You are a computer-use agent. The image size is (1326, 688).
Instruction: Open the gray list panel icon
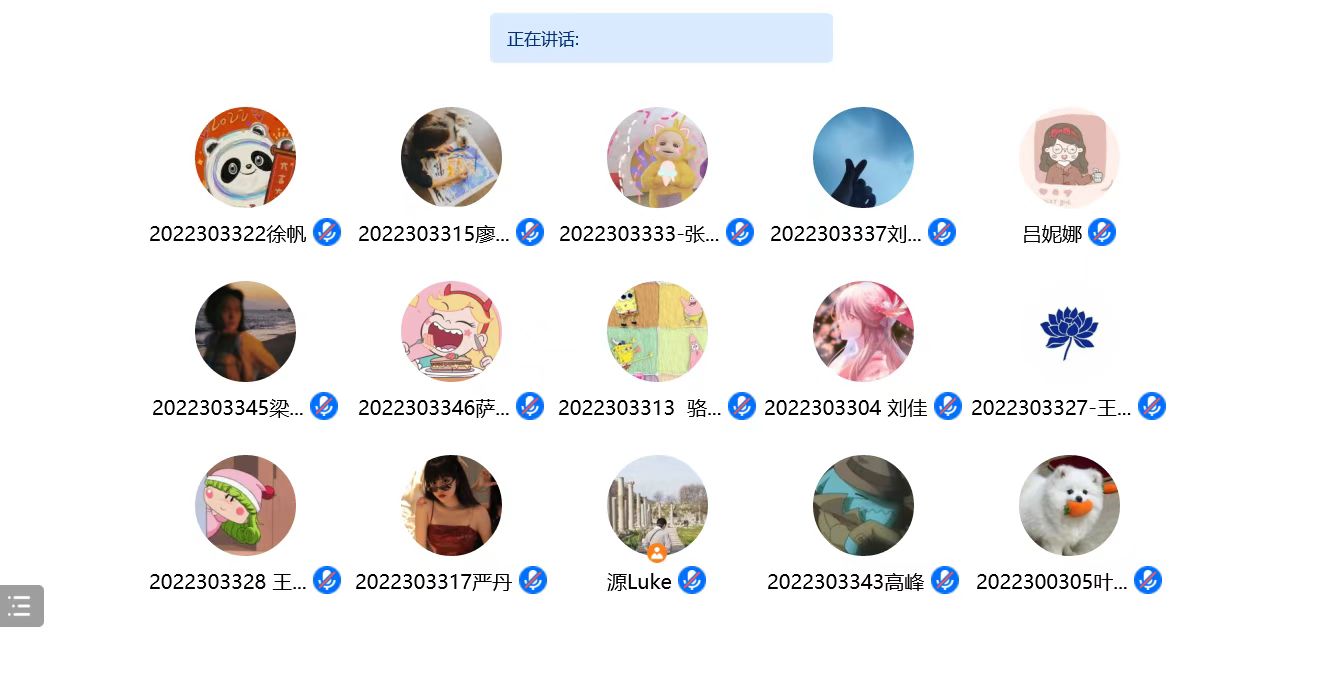pyautogui.click(x=21, y=605)
